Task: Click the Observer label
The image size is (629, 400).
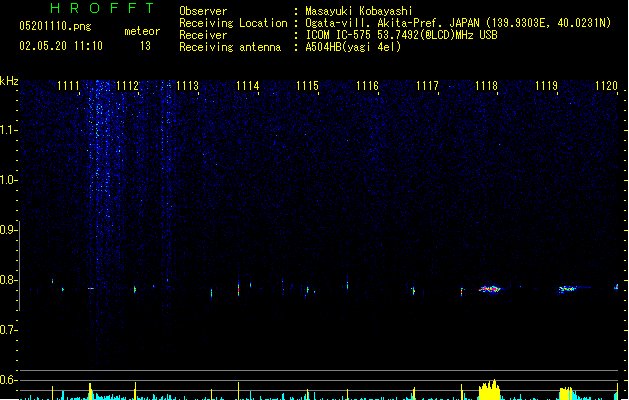Action: [x=203, y=11]
